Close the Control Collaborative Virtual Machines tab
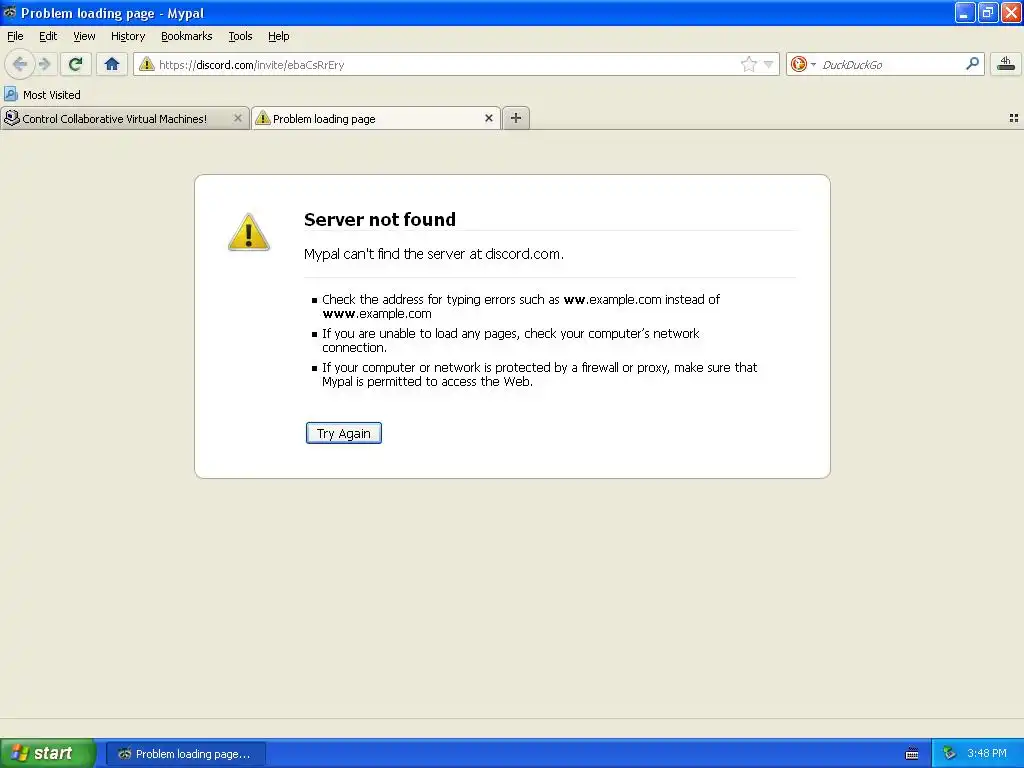1024x768 pixels. (238, 118)
